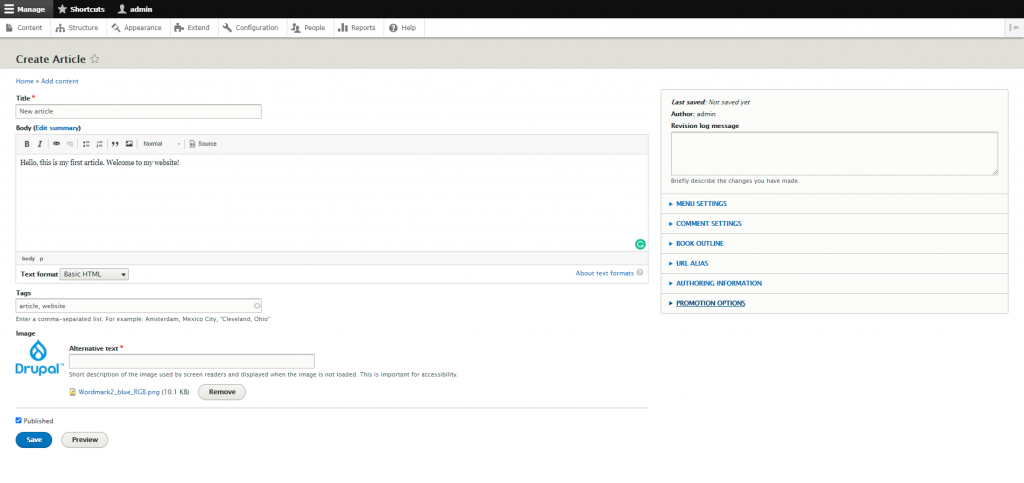
Task: Toggle bold formatting in body editor
Action: [x=27, y=144]
